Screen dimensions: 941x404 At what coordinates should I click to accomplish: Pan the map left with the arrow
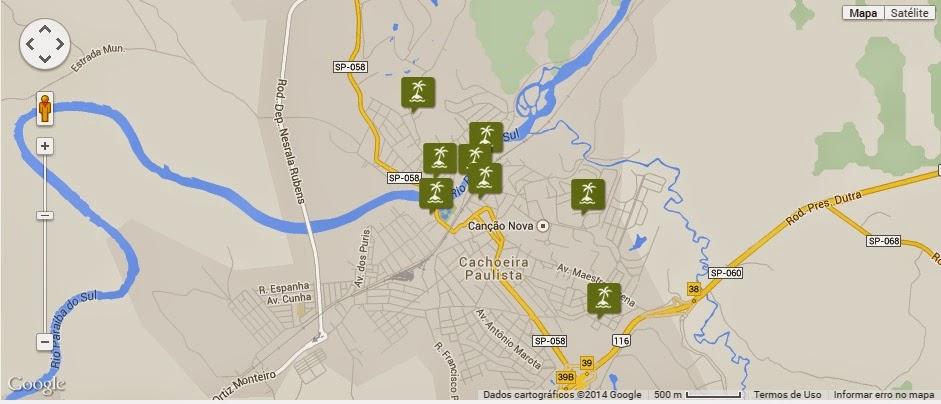pos(29,44)
